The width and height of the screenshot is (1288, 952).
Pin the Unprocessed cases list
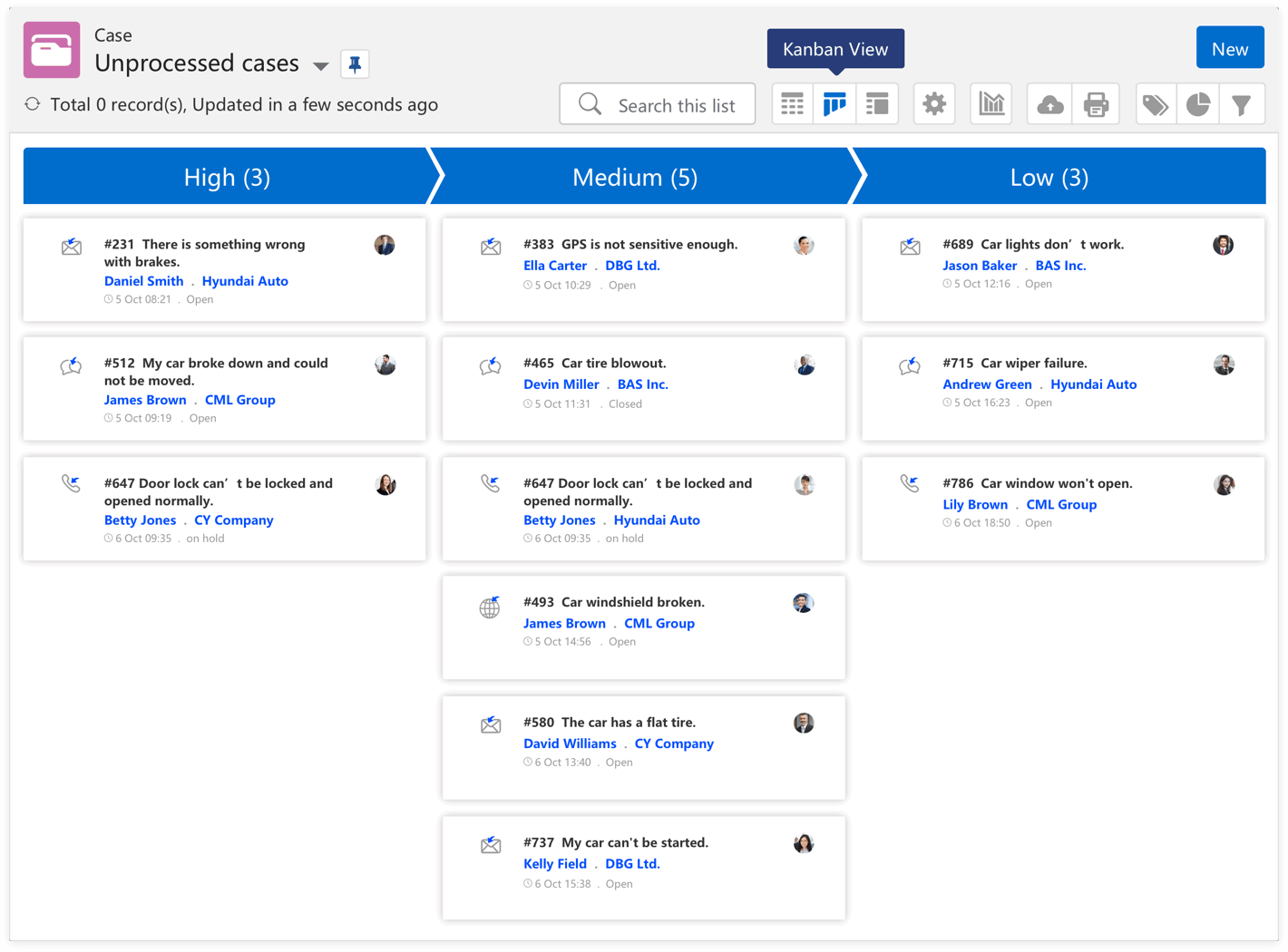(355, 64)
